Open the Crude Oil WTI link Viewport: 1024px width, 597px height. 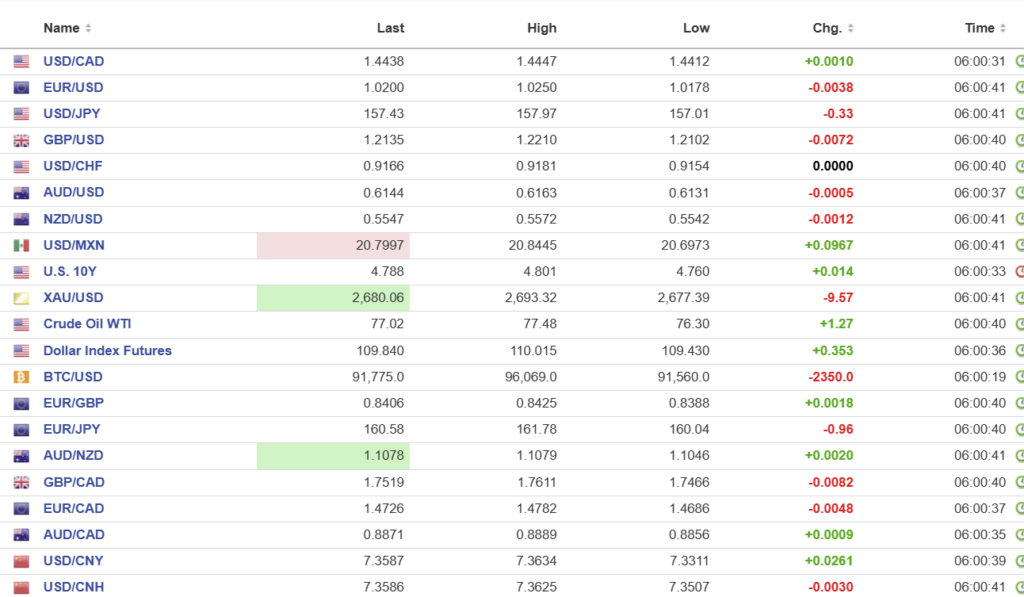[x=87, y=324]
